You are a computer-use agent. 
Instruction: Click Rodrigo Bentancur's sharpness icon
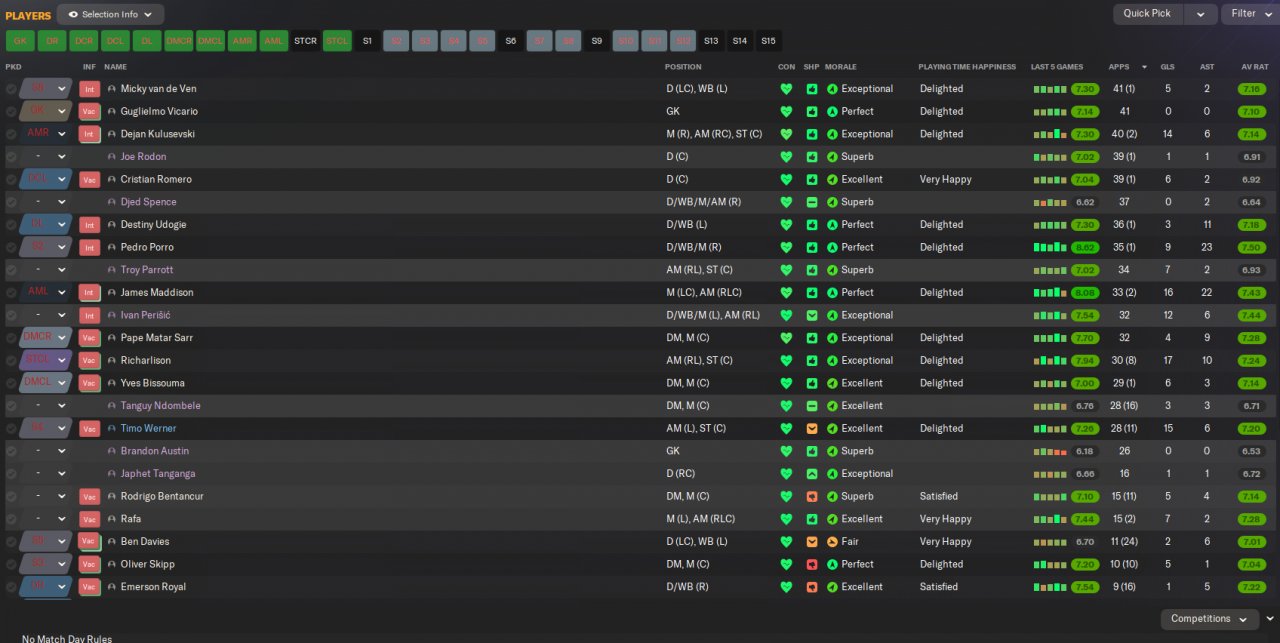(812, 496)
